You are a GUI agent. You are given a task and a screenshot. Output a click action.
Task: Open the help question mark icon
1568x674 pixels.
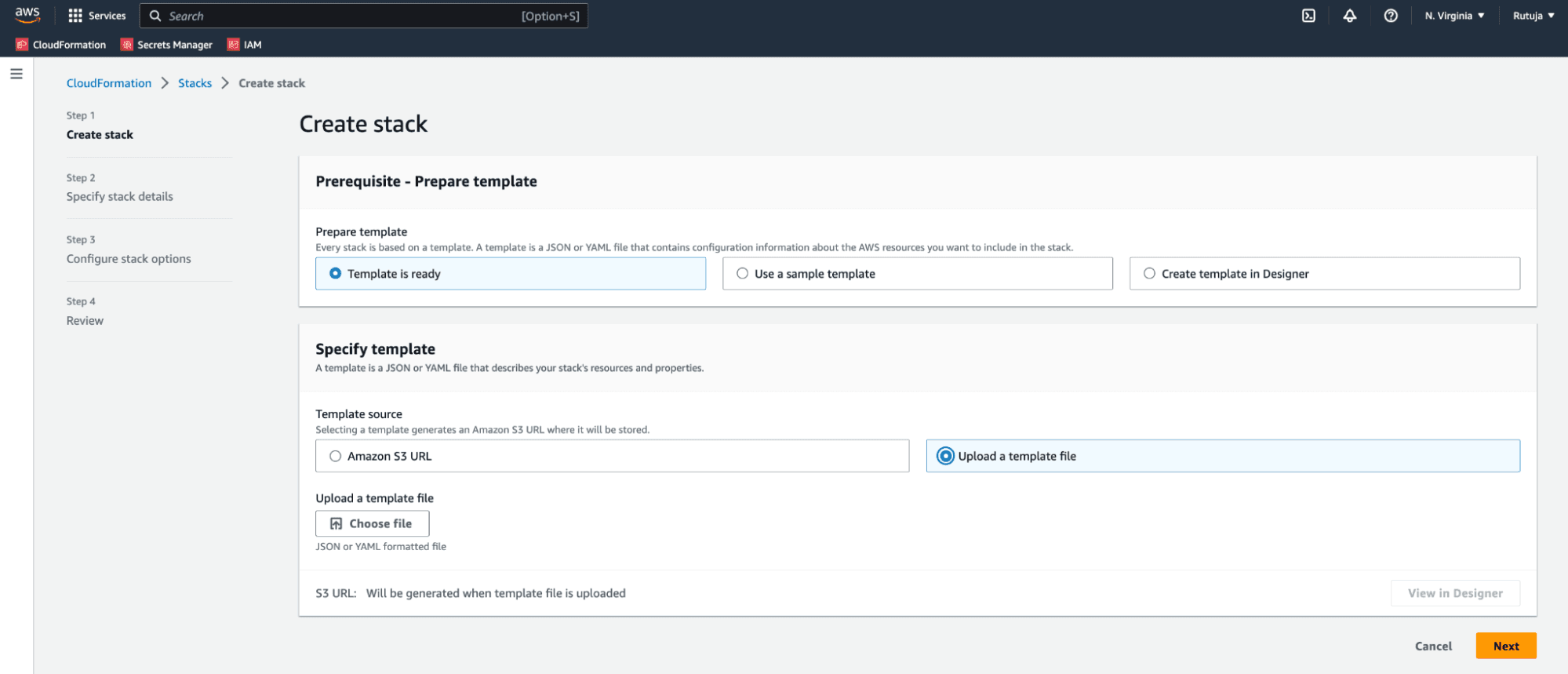(x=1390, y=16)
